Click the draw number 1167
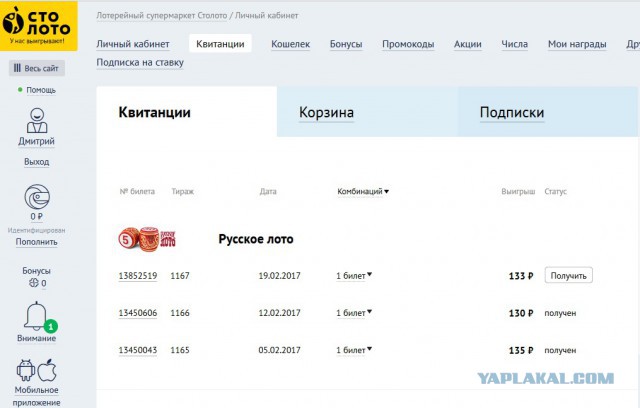This screenshot has width=640, height=408. 180,276
